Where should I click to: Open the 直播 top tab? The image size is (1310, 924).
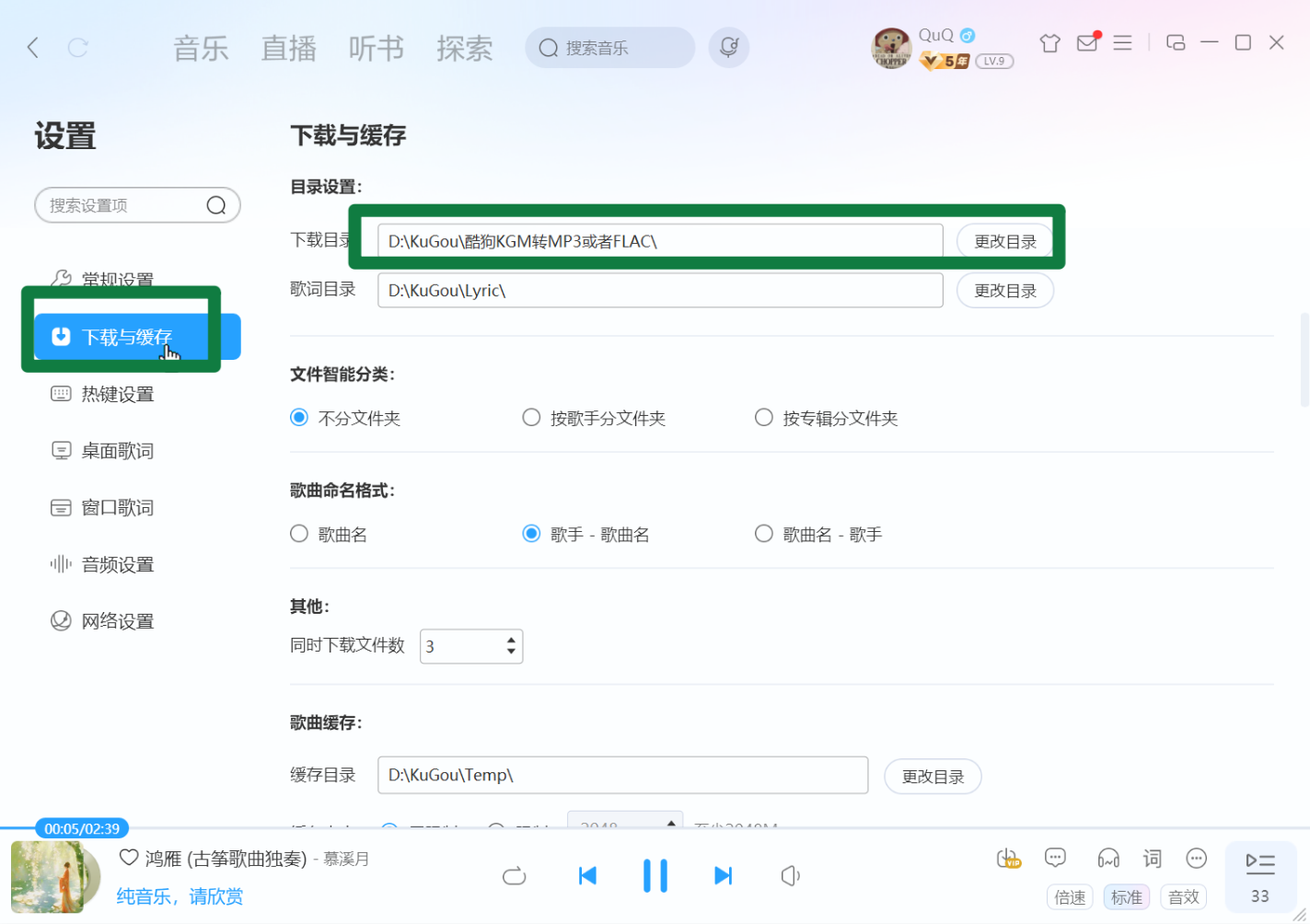click(288, 48)
